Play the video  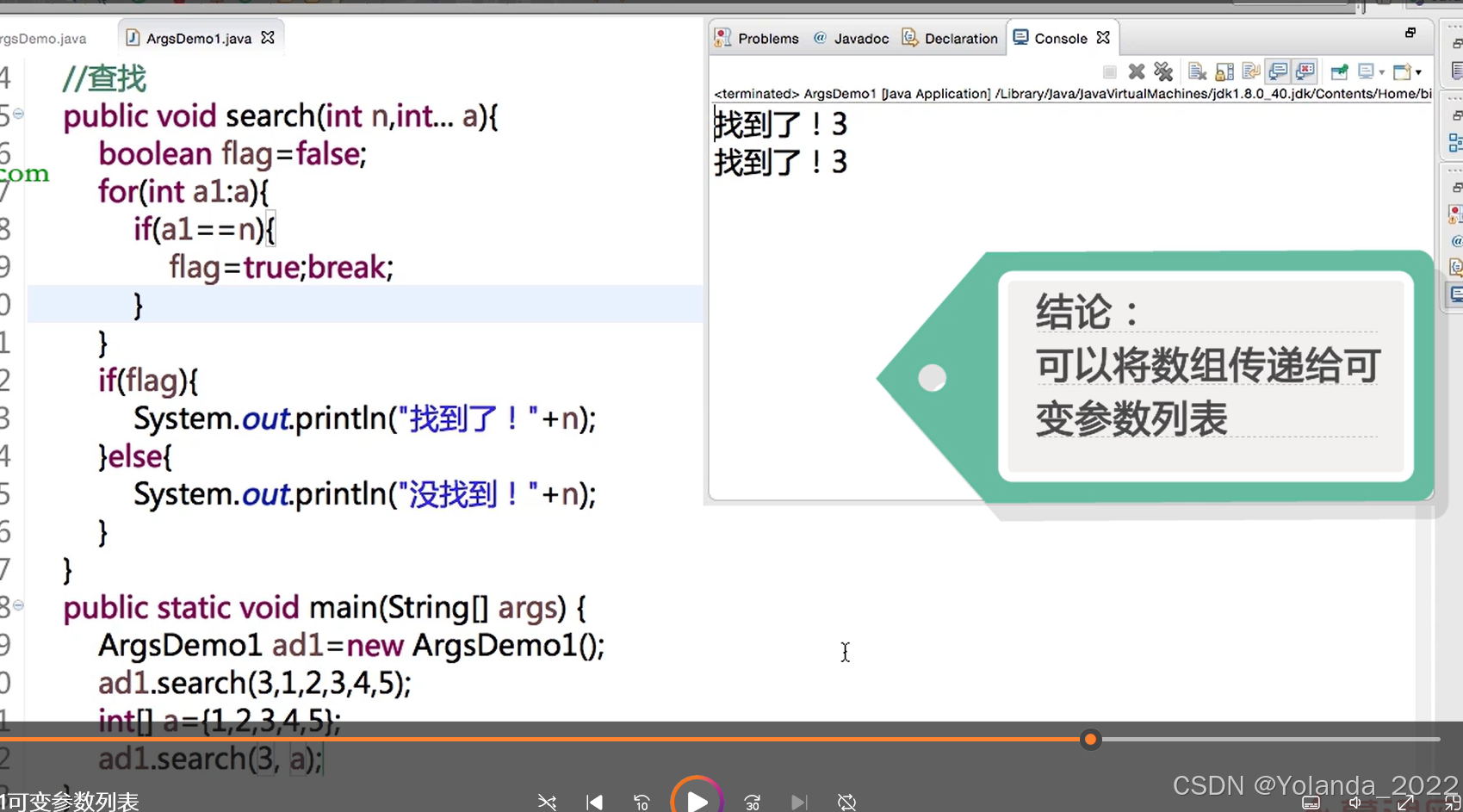pos(697,801)
